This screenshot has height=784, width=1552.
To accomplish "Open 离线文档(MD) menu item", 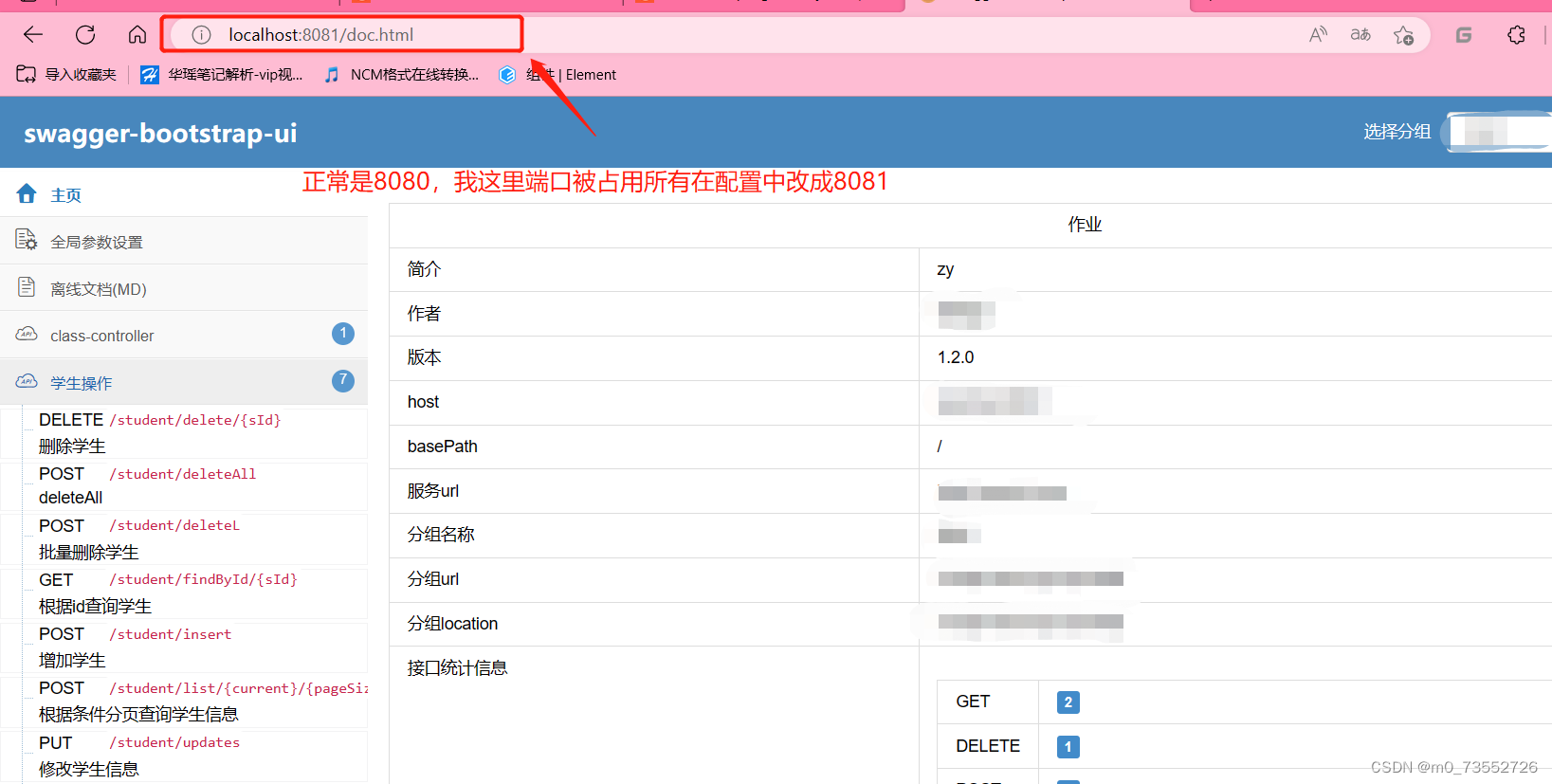I will tap(184, 288).
